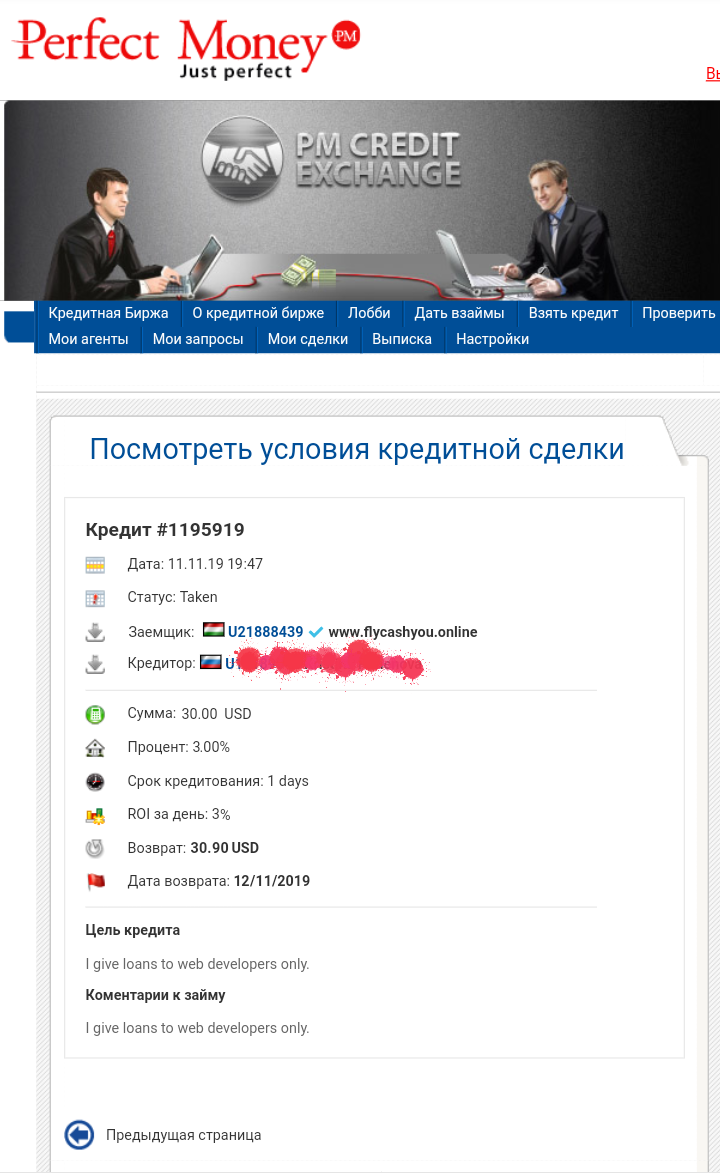Click the return arrow icon beside Возврат

click(x=95, y=848)
